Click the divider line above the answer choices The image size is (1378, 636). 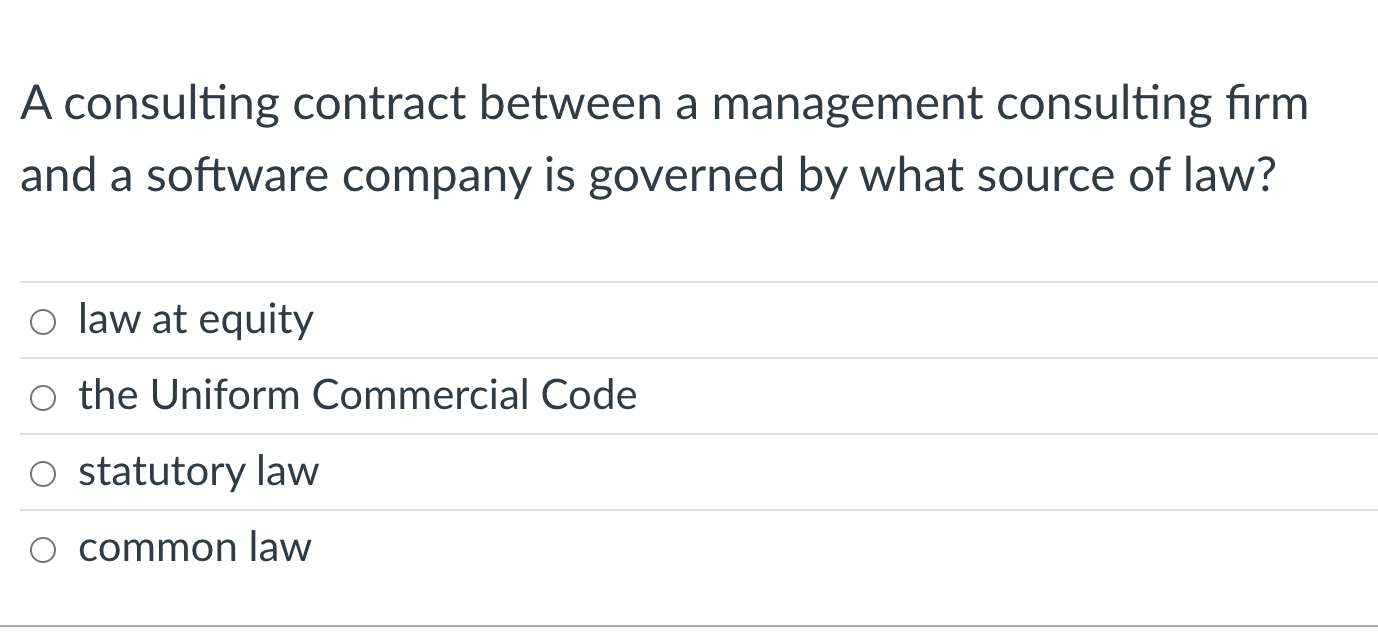click(689, 283)
